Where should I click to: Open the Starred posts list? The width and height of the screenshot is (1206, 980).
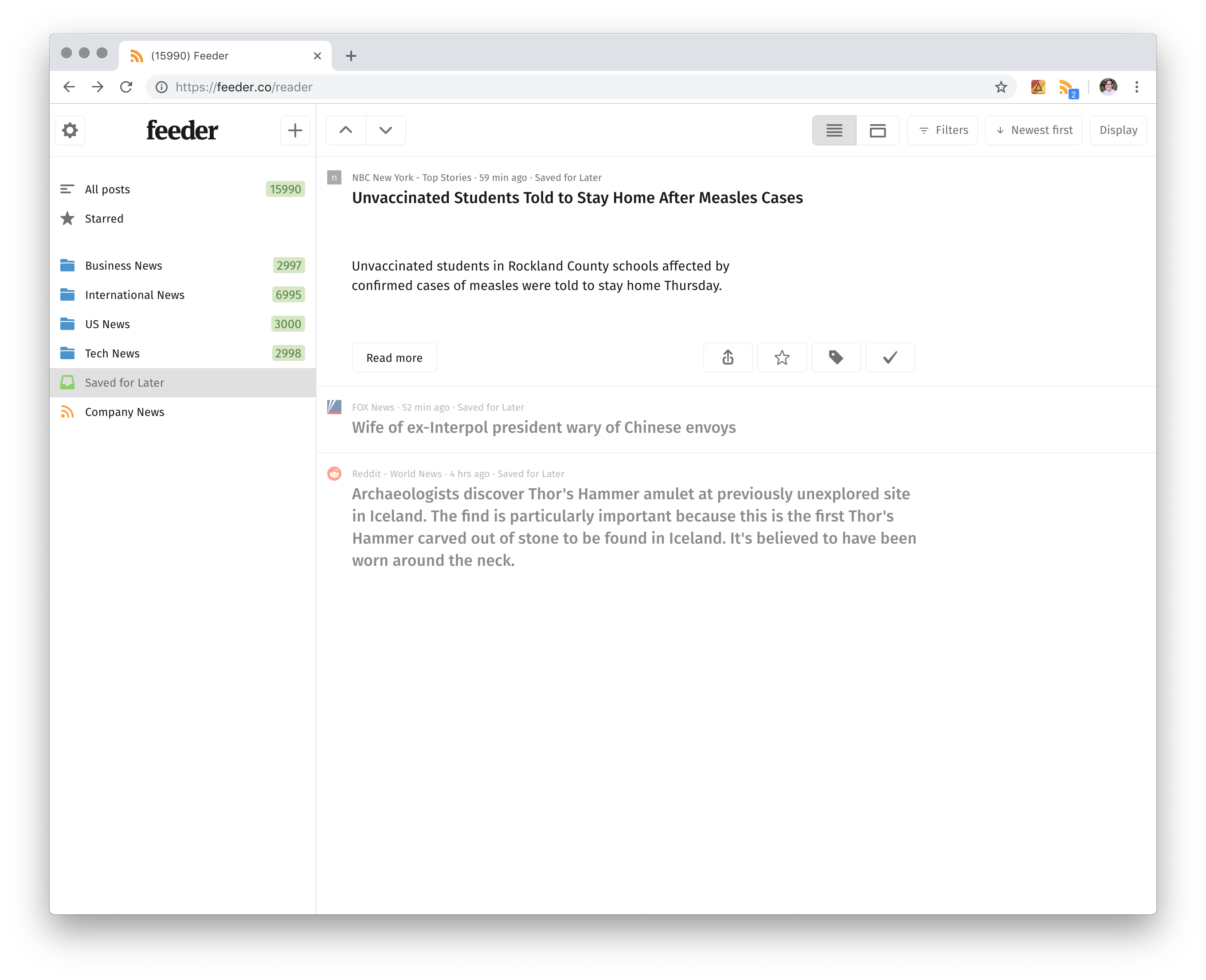(x=182, y=219)
